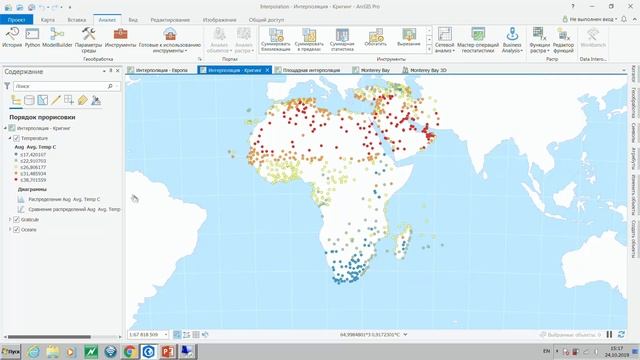Switch to the Вставка ribbon tab
The image size is (640, 360).
(77, 20)
